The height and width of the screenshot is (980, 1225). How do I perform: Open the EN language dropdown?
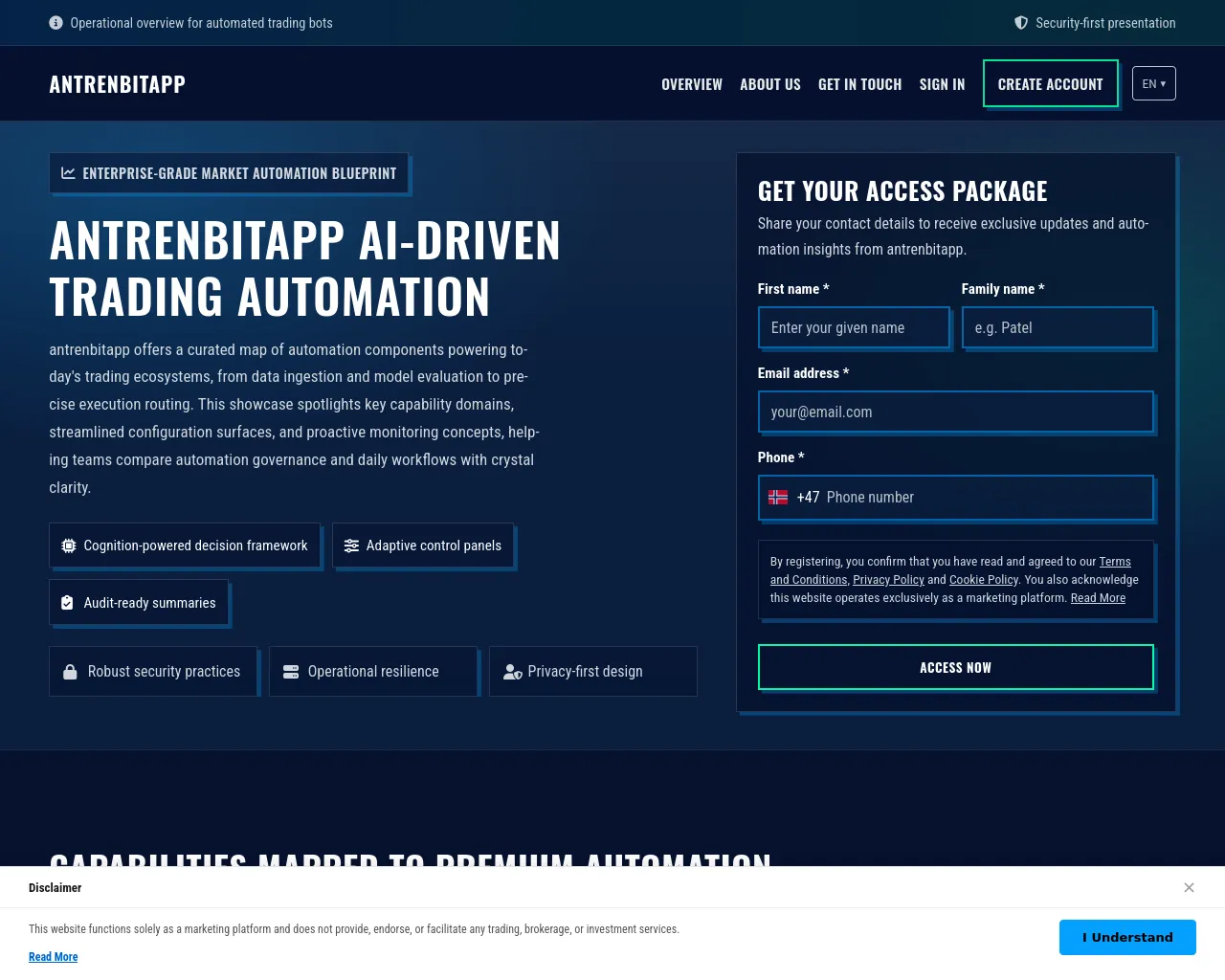click(x=1154, y=83)
